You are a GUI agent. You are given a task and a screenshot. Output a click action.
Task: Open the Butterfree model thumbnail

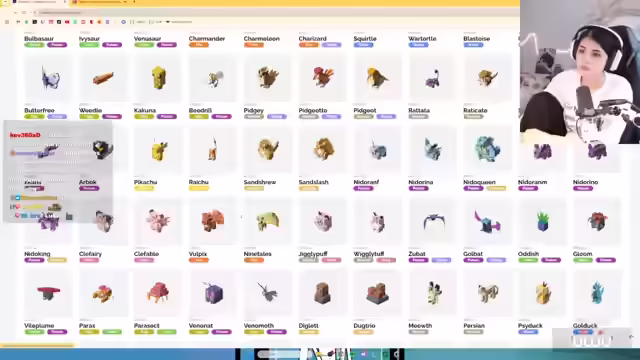48,78
